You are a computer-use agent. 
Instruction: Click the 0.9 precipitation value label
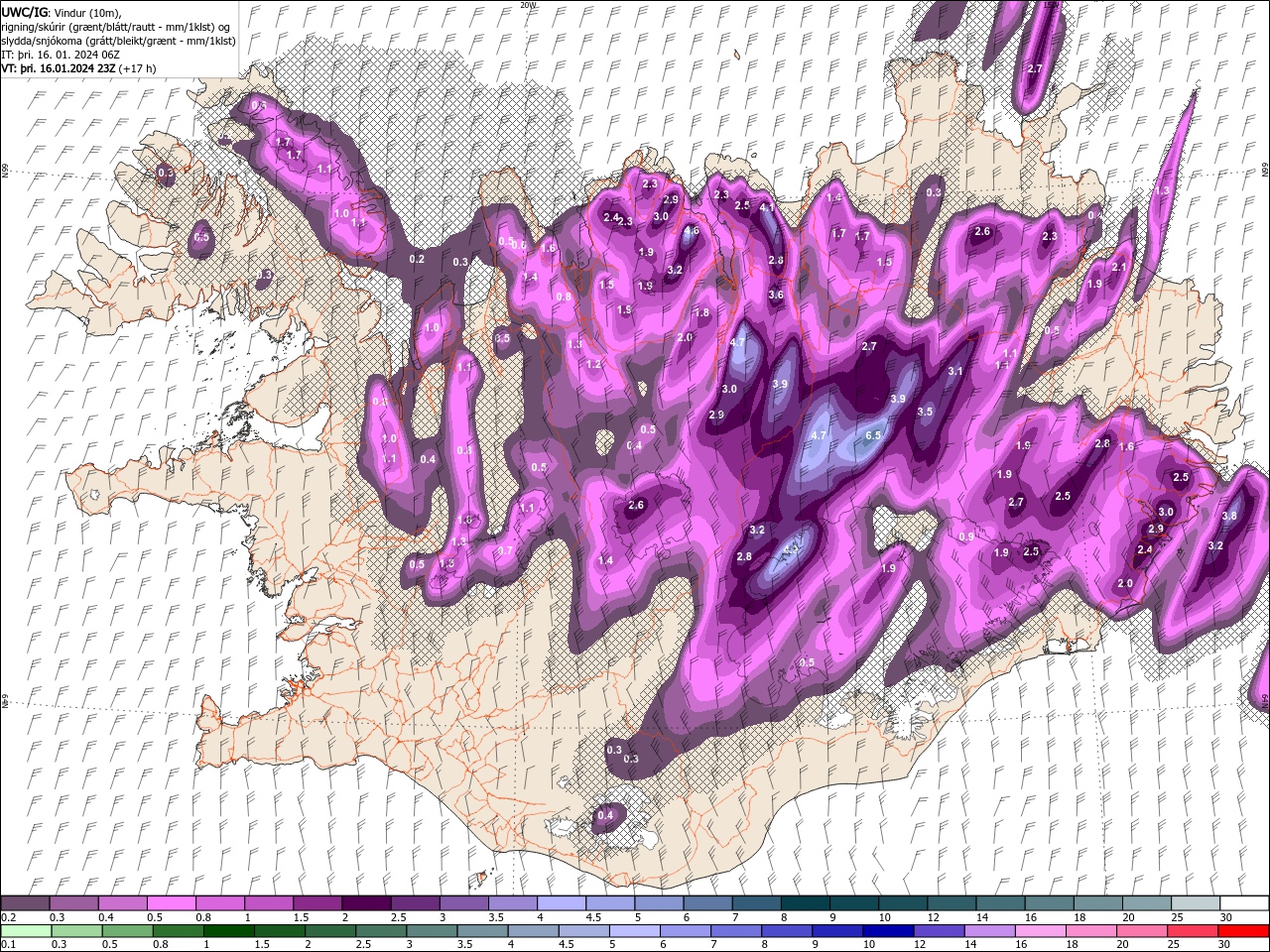(966, 536)
